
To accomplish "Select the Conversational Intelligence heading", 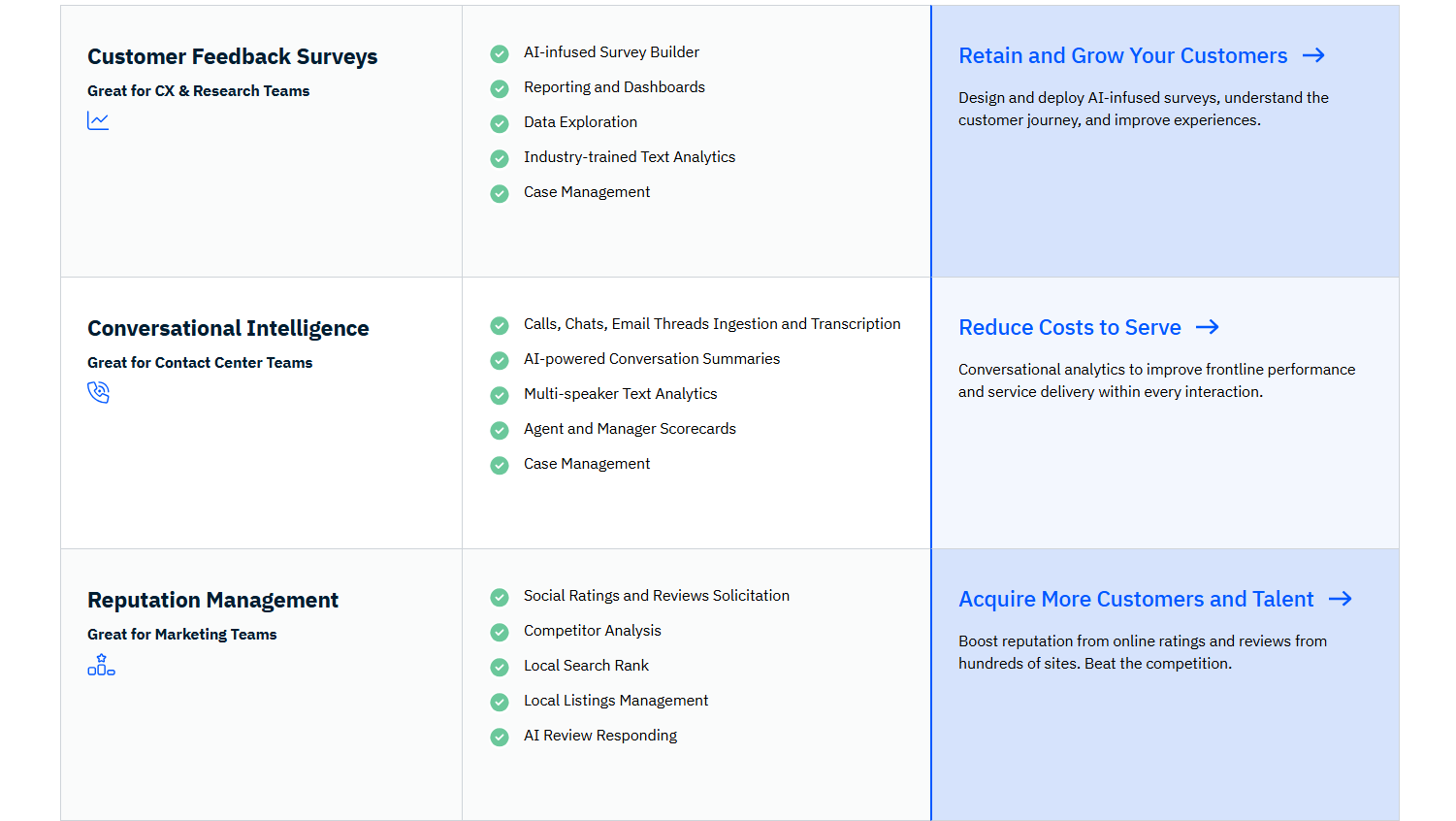I will click(228, 328).
